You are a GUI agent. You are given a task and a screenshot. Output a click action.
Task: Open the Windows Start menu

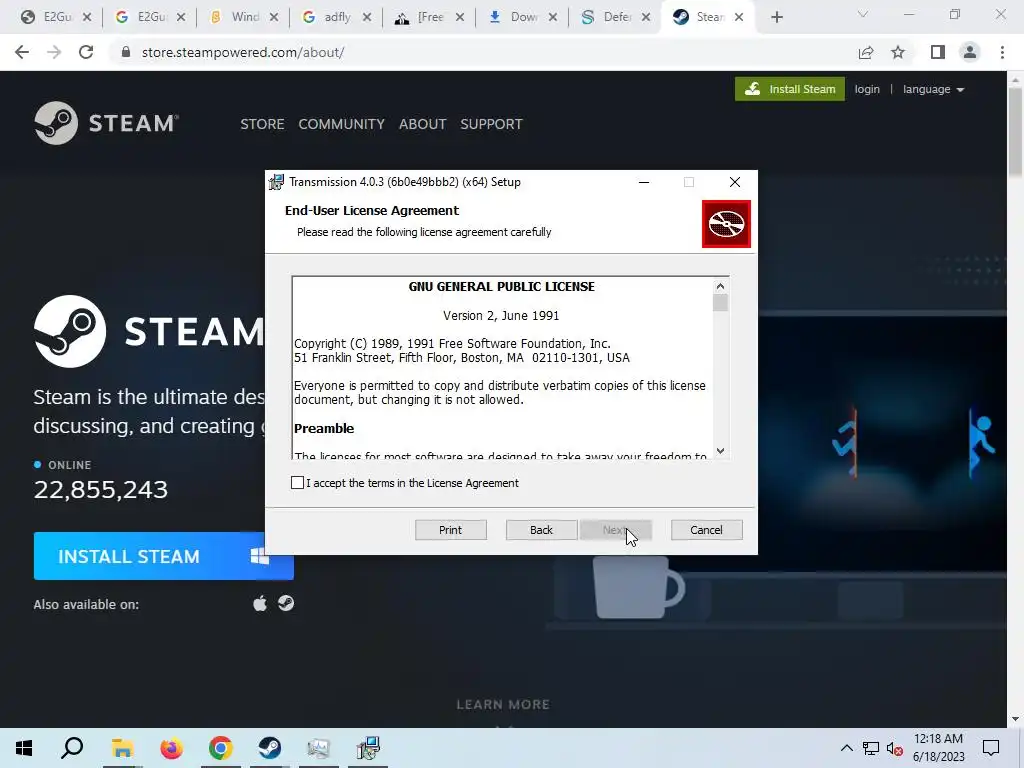(24, 748)
